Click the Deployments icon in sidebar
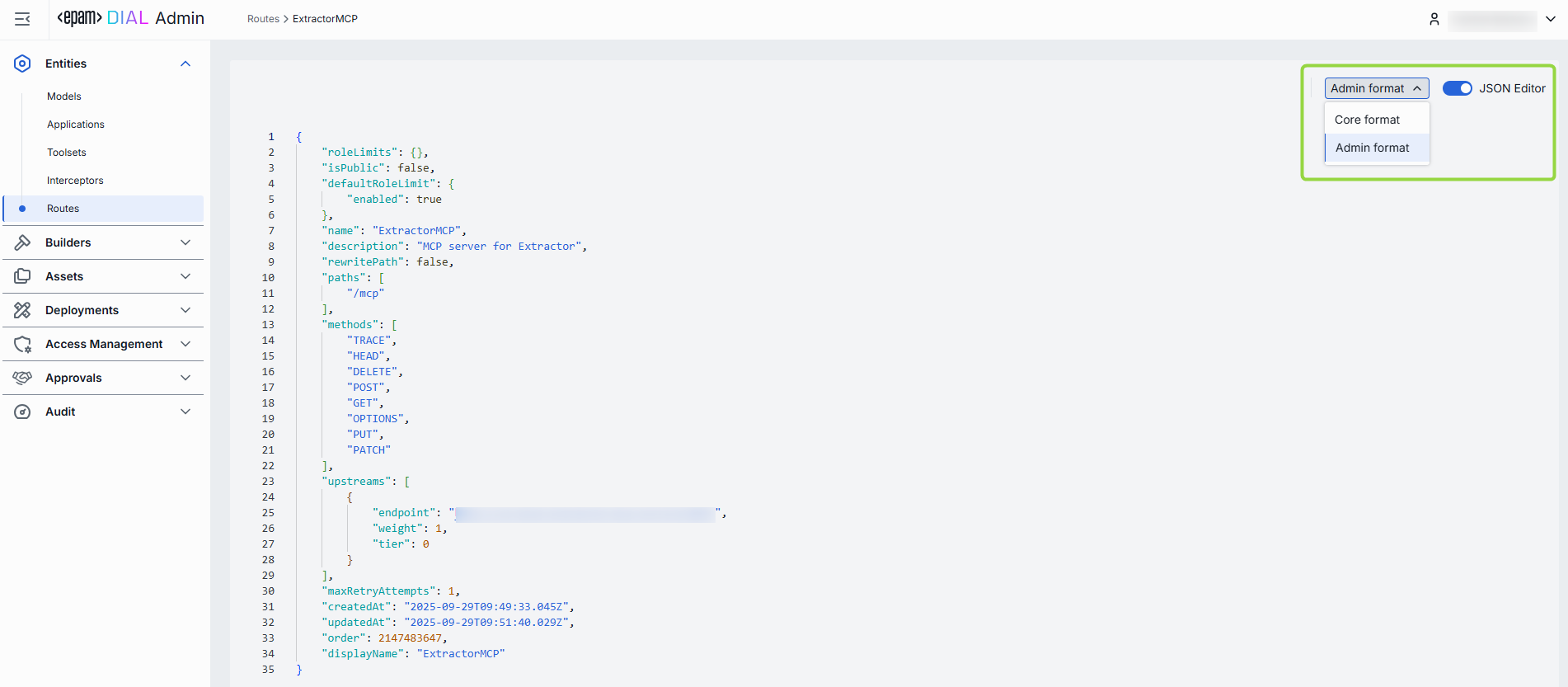Viewport: 1568px width, 687px height. pyautogui.click(x=22, y=310)
